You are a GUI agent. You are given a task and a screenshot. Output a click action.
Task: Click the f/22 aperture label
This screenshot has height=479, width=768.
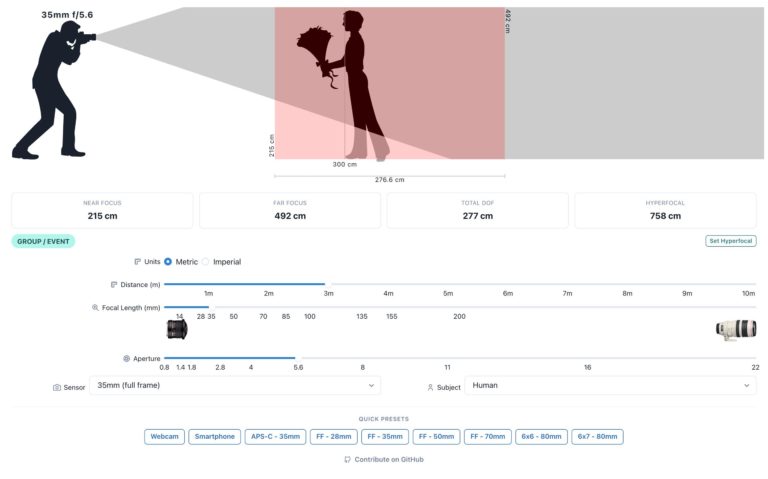click(x=755, y=367)
